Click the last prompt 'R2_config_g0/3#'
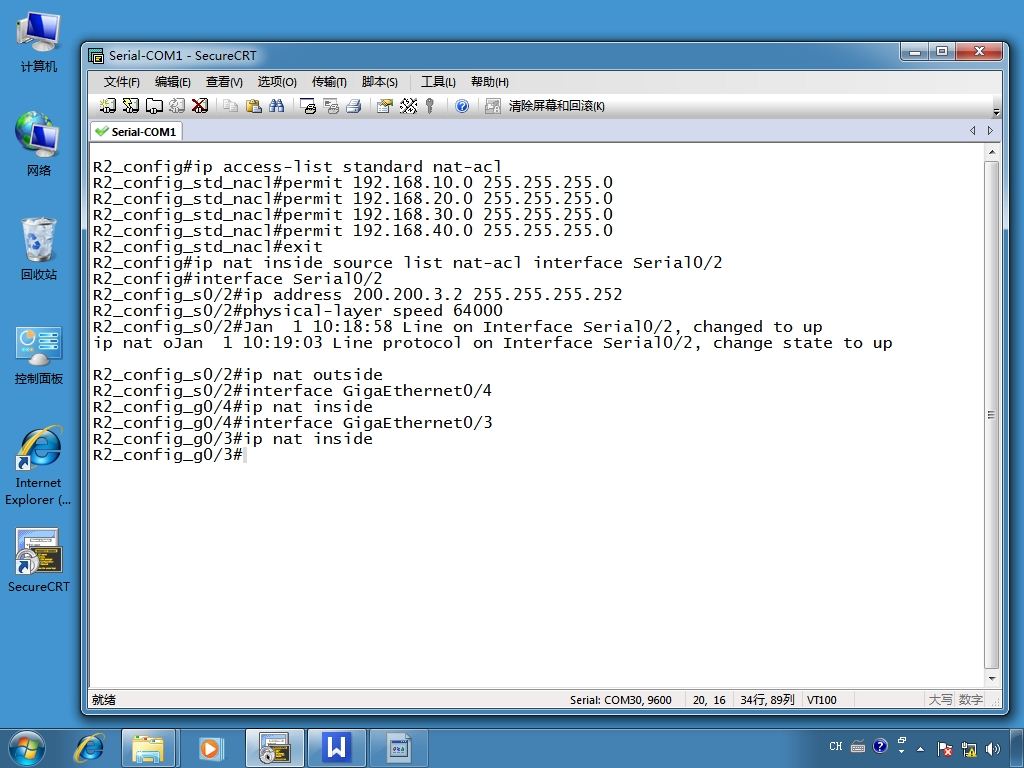This screenshot has width=1024, height=768. pyautogui.click(x=168, y=455)
